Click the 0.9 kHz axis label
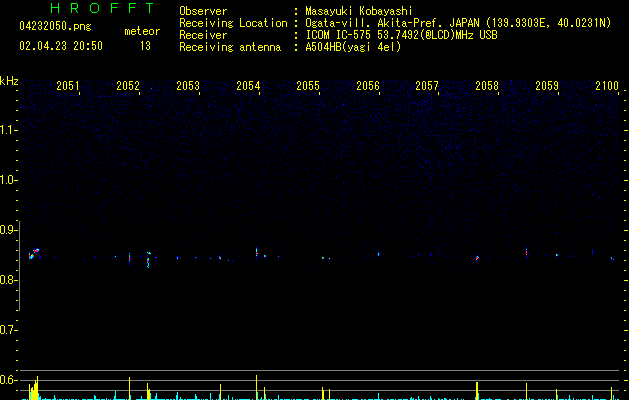Screen dimensions: 629x400 8,230
